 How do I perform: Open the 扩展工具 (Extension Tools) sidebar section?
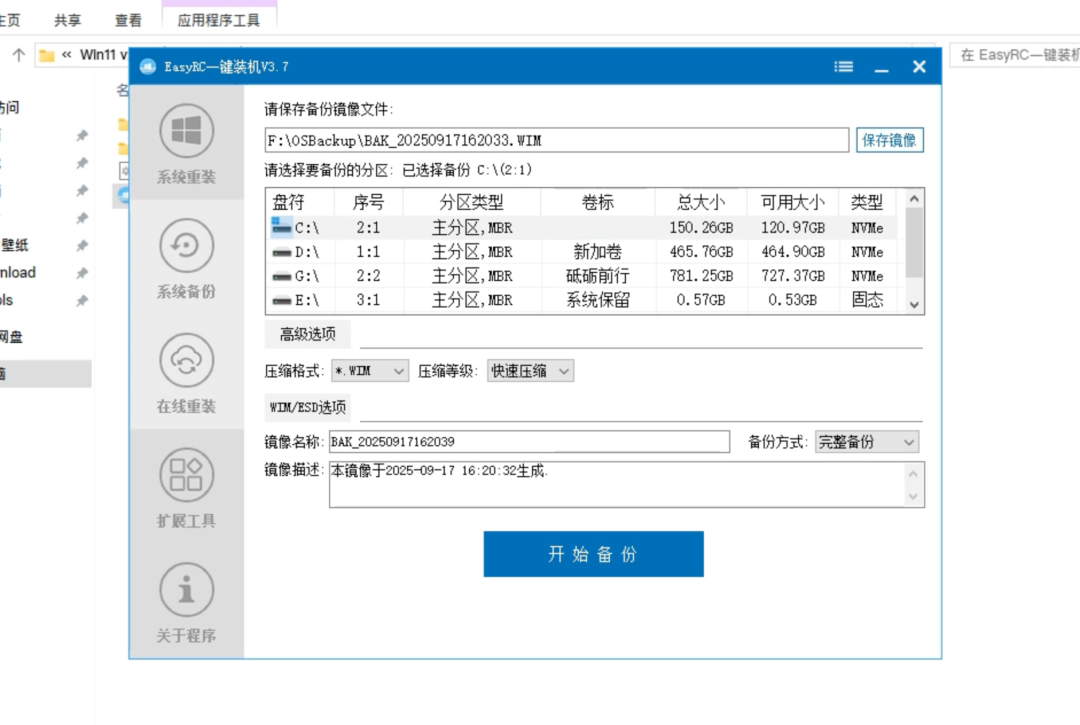(186, 487)
